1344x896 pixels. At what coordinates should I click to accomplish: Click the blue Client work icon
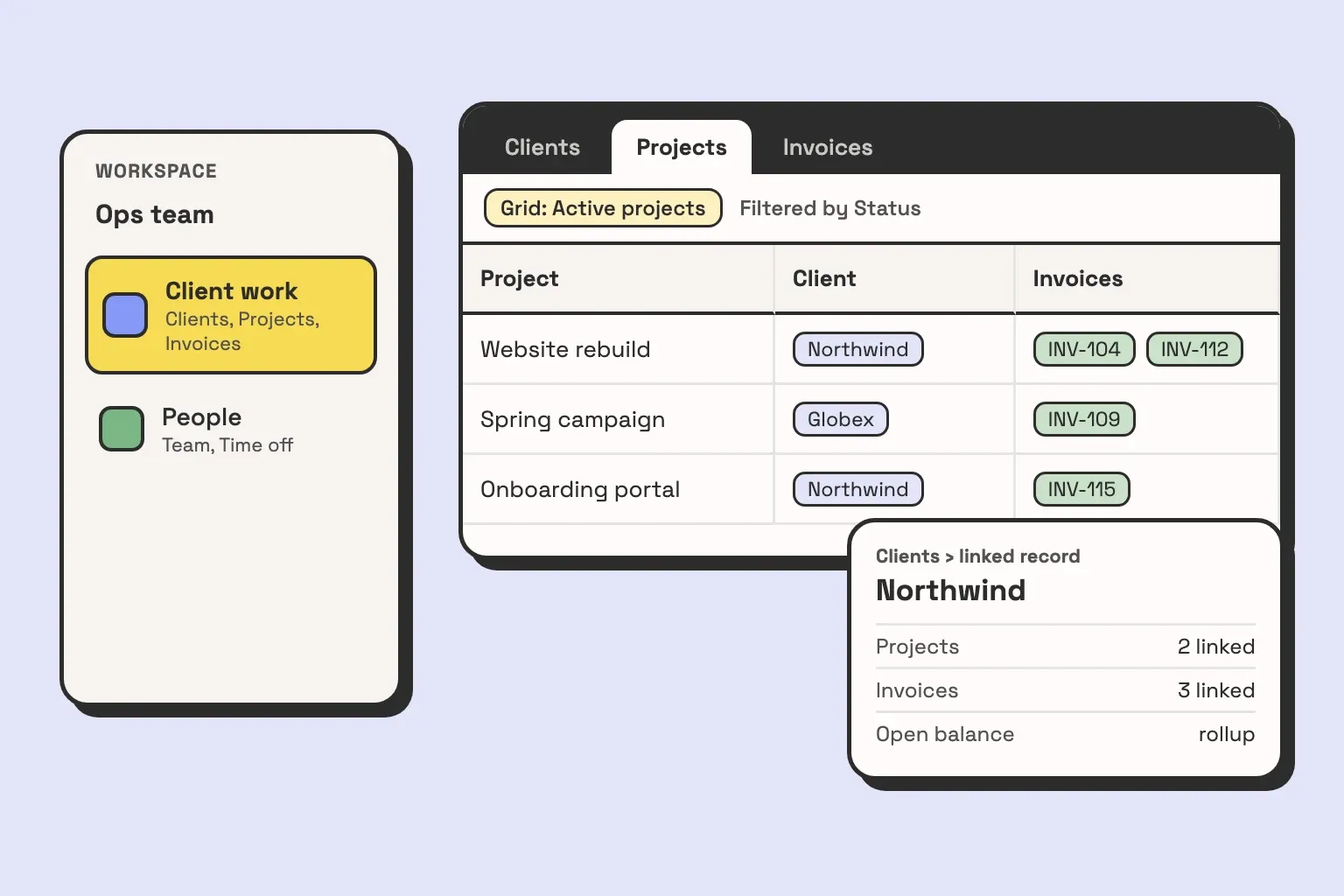(125, 315)
